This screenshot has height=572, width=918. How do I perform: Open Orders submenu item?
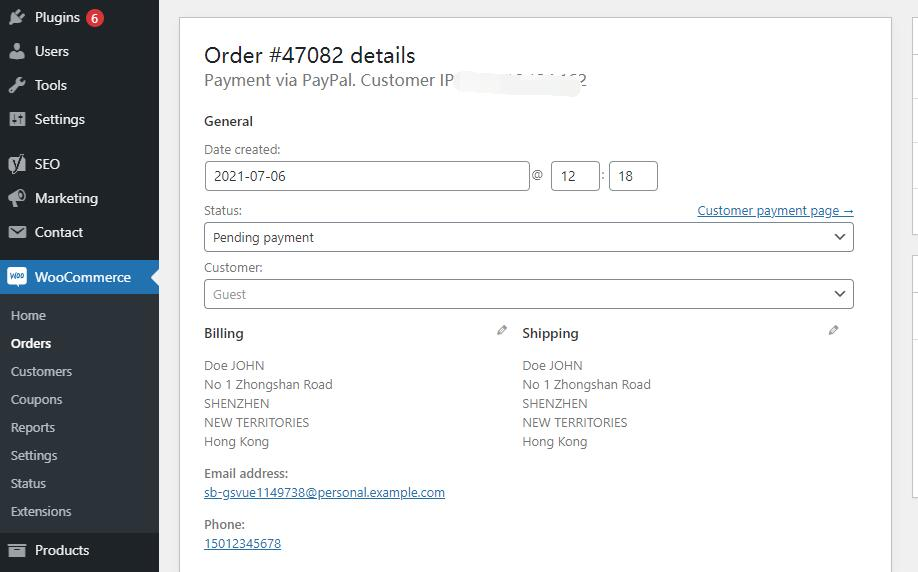tap(31, 343)
